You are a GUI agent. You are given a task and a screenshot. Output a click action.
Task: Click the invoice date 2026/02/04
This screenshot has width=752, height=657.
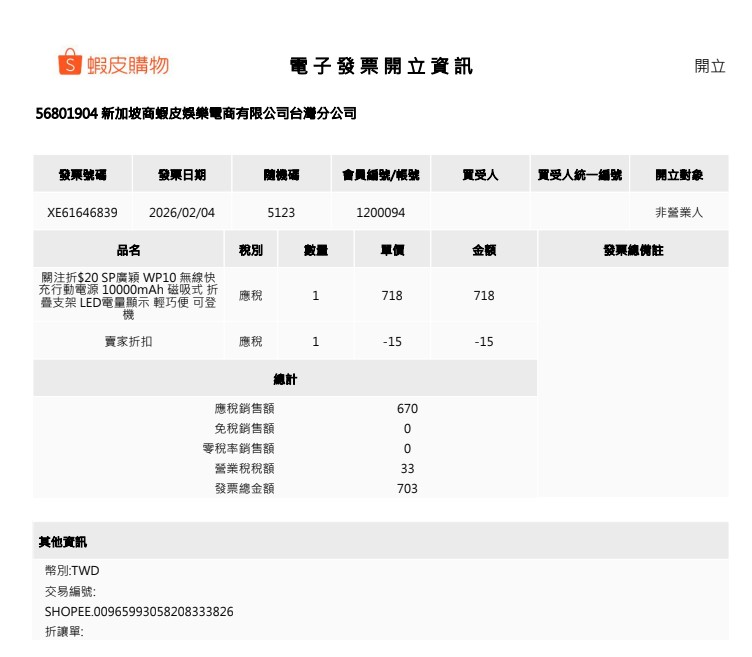tap(182, 212)
